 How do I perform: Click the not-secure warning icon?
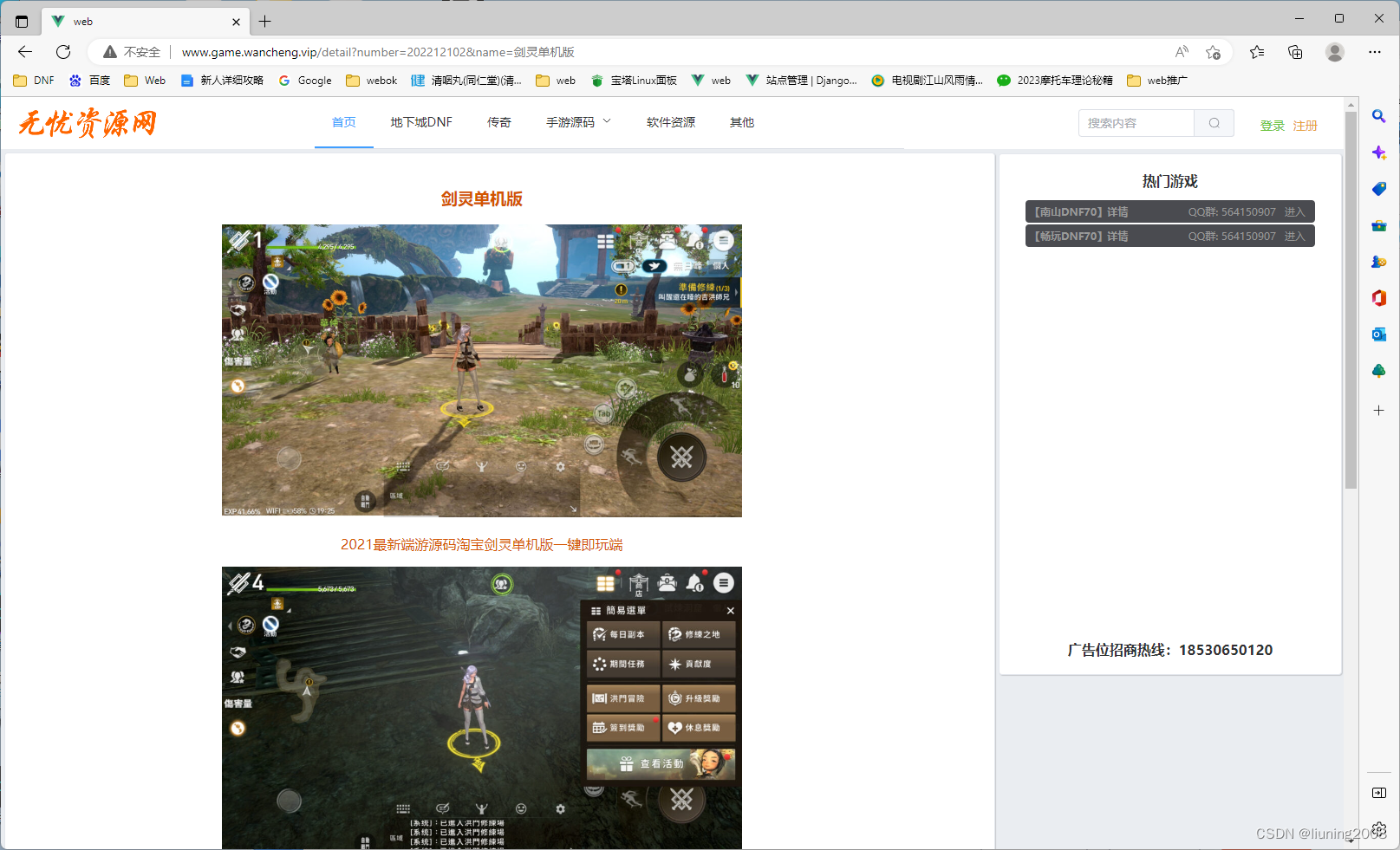(110, 52)
